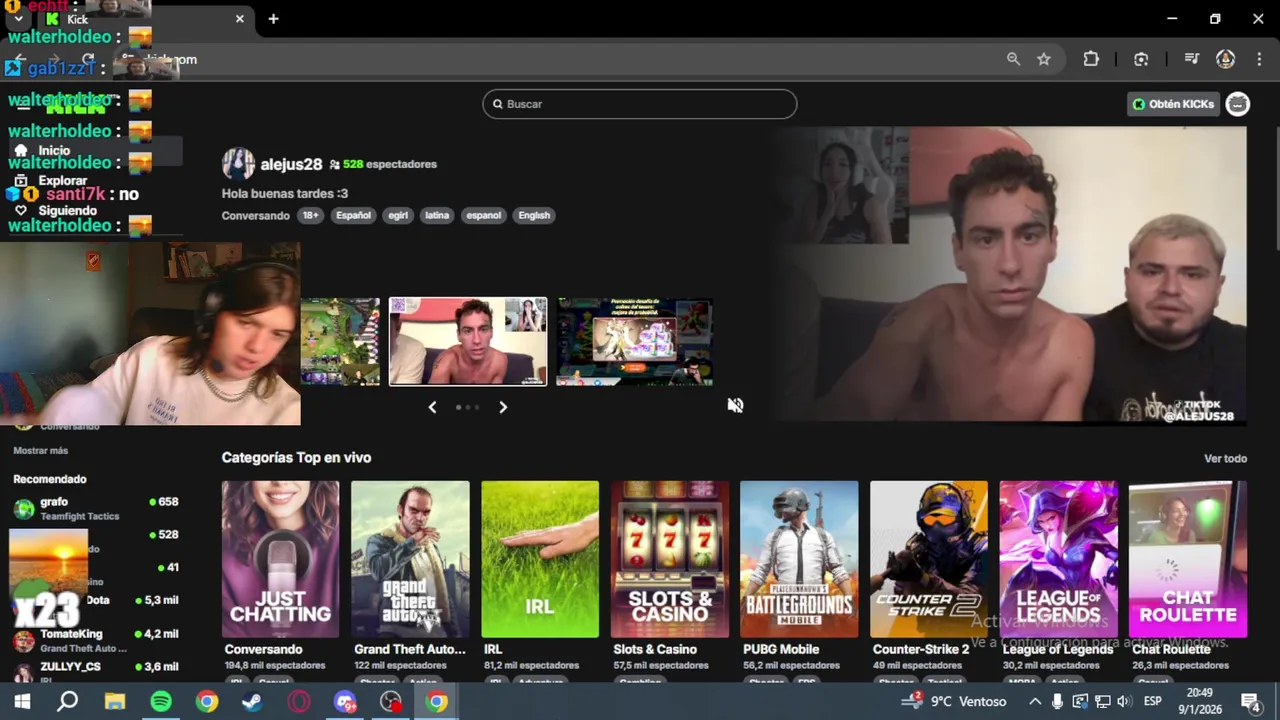
Task: Open the network tray icon
Action: [x=1101, y=702]
